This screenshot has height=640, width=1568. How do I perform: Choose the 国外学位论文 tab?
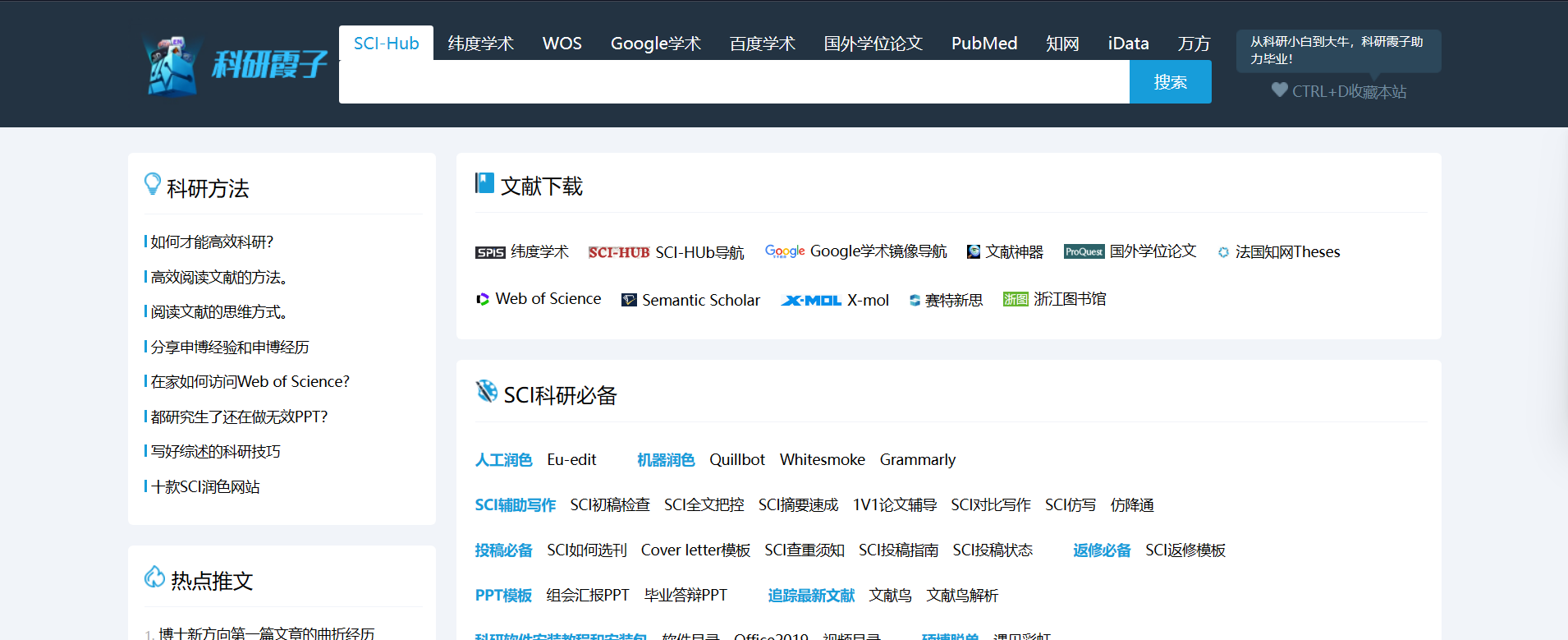873,43
